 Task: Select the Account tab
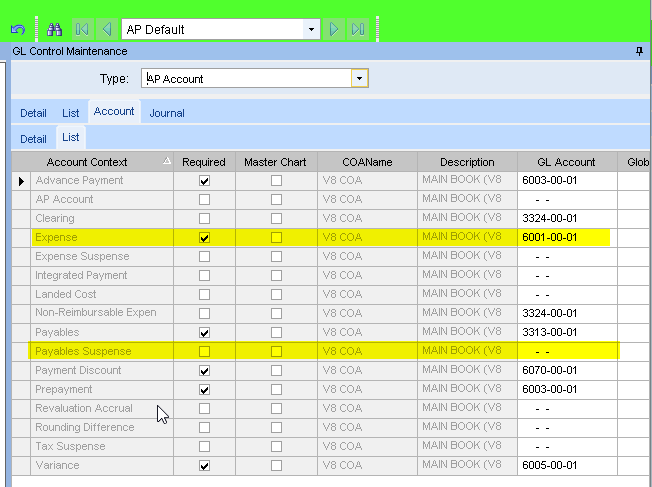[114, 111]
